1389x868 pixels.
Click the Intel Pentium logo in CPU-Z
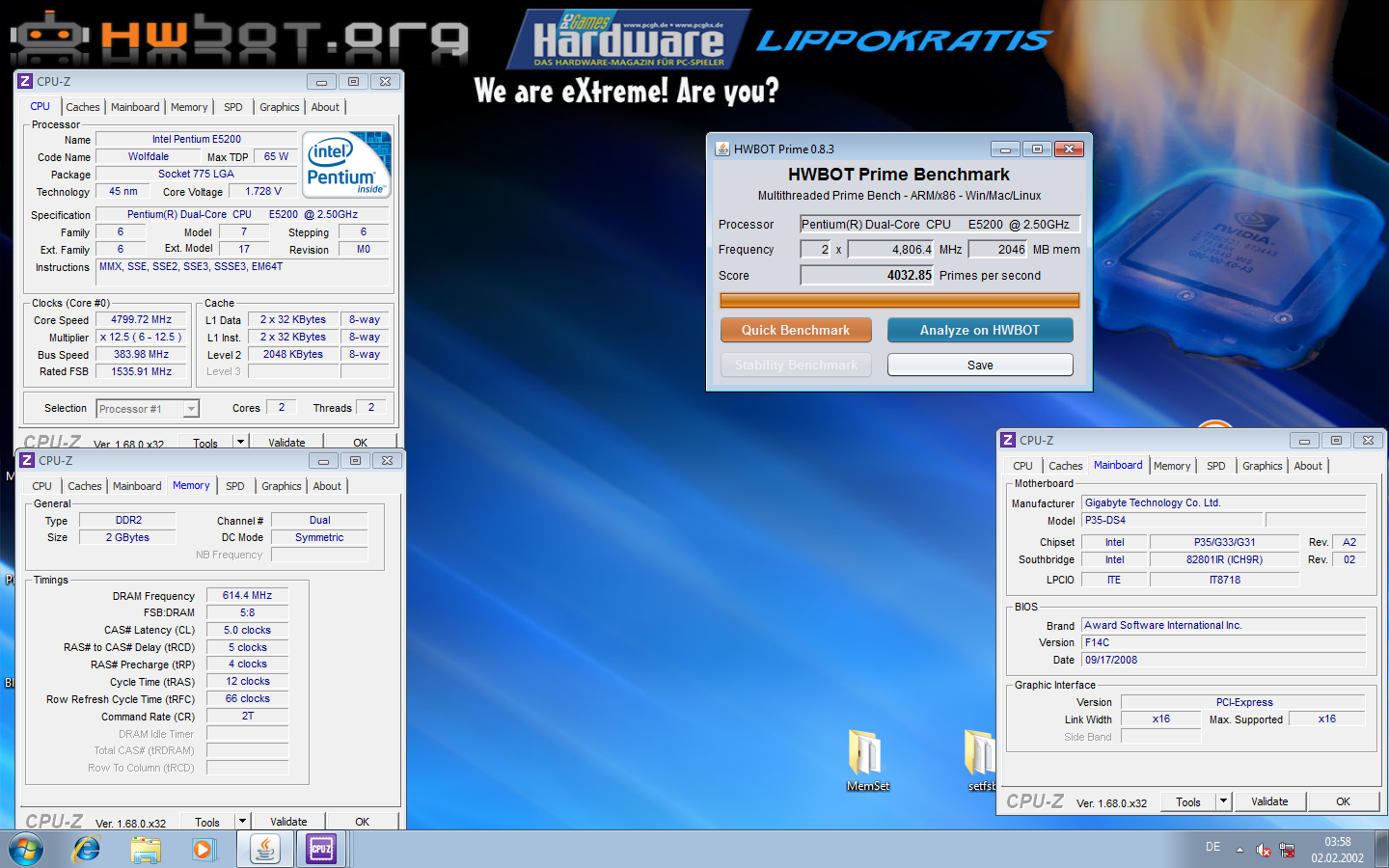(x=347, y=165)
